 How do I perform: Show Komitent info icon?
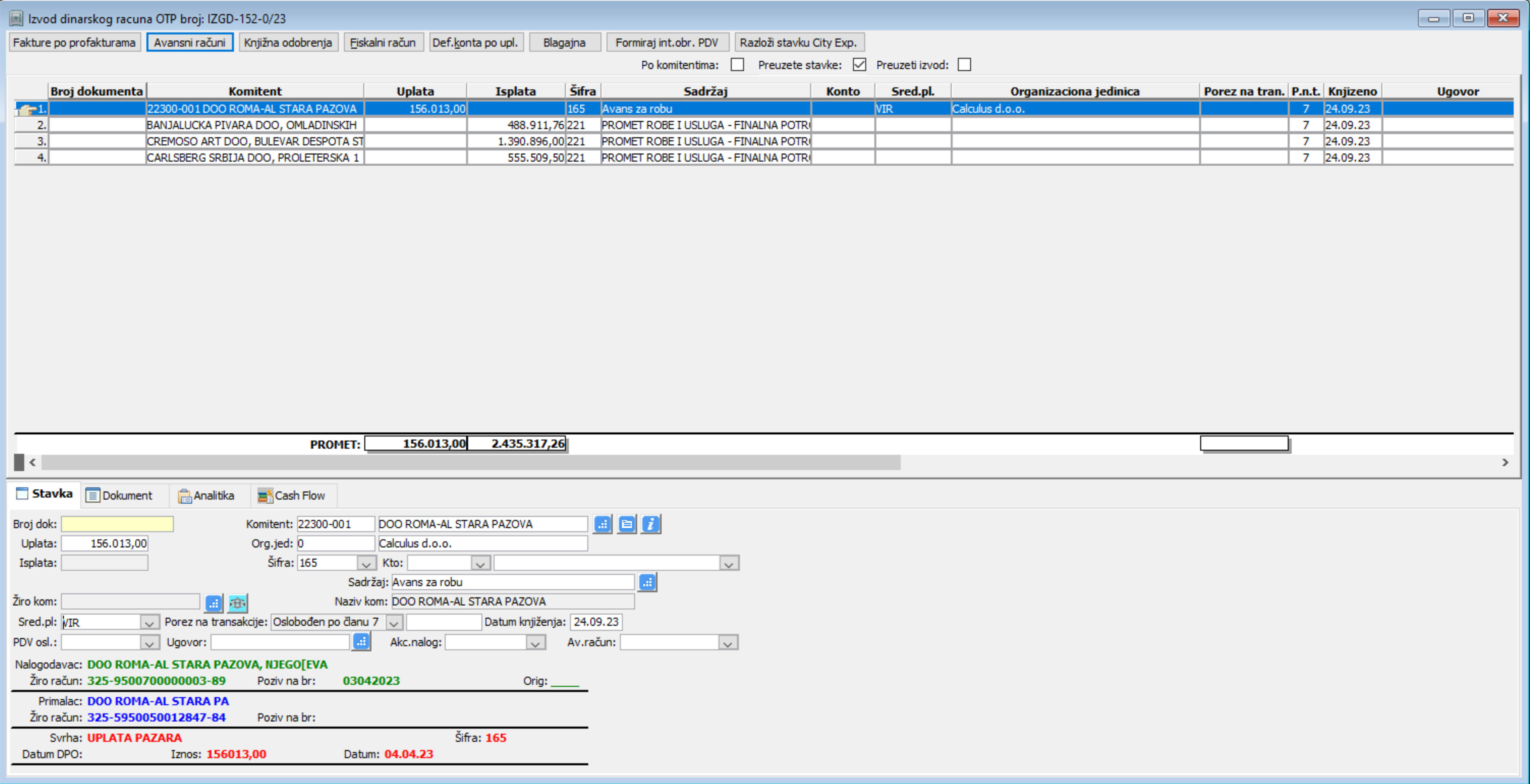tap(651, 524)
